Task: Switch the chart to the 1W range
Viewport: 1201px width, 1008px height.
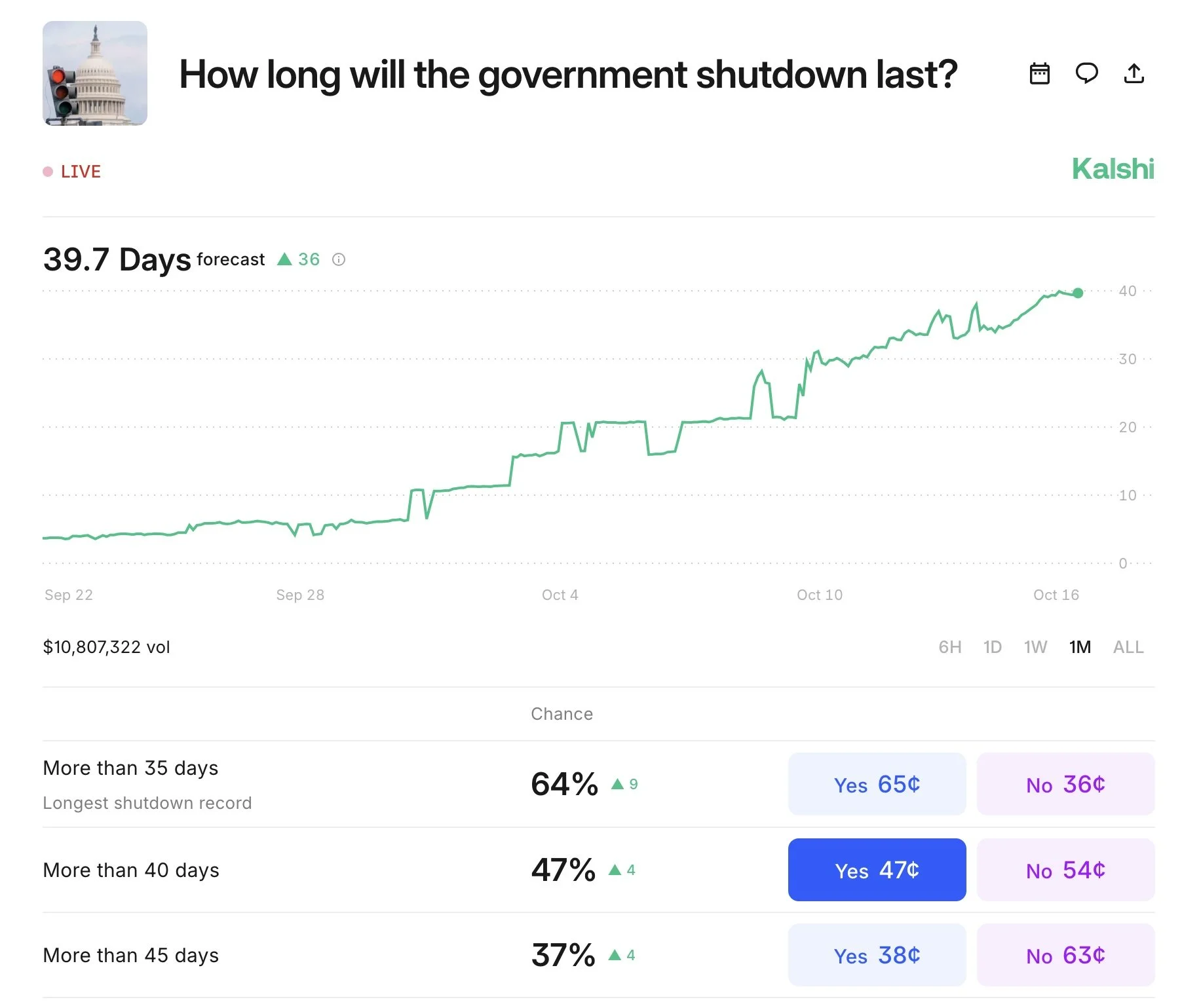Action: tap(1036, 647)
